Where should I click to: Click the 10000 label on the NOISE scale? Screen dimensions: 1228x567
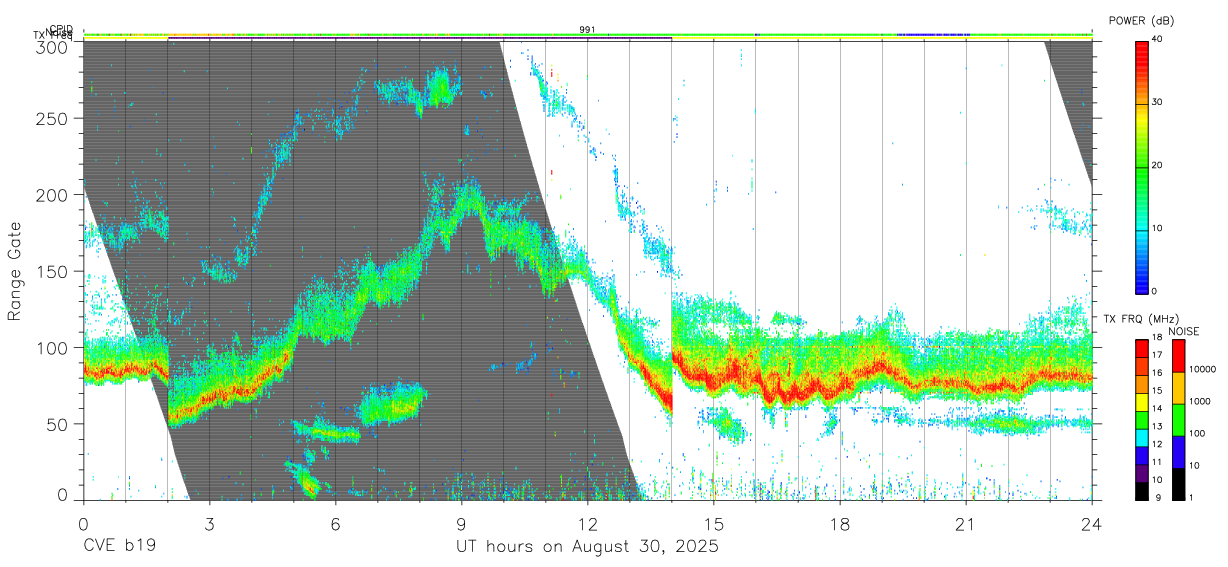pos(1203,371)
